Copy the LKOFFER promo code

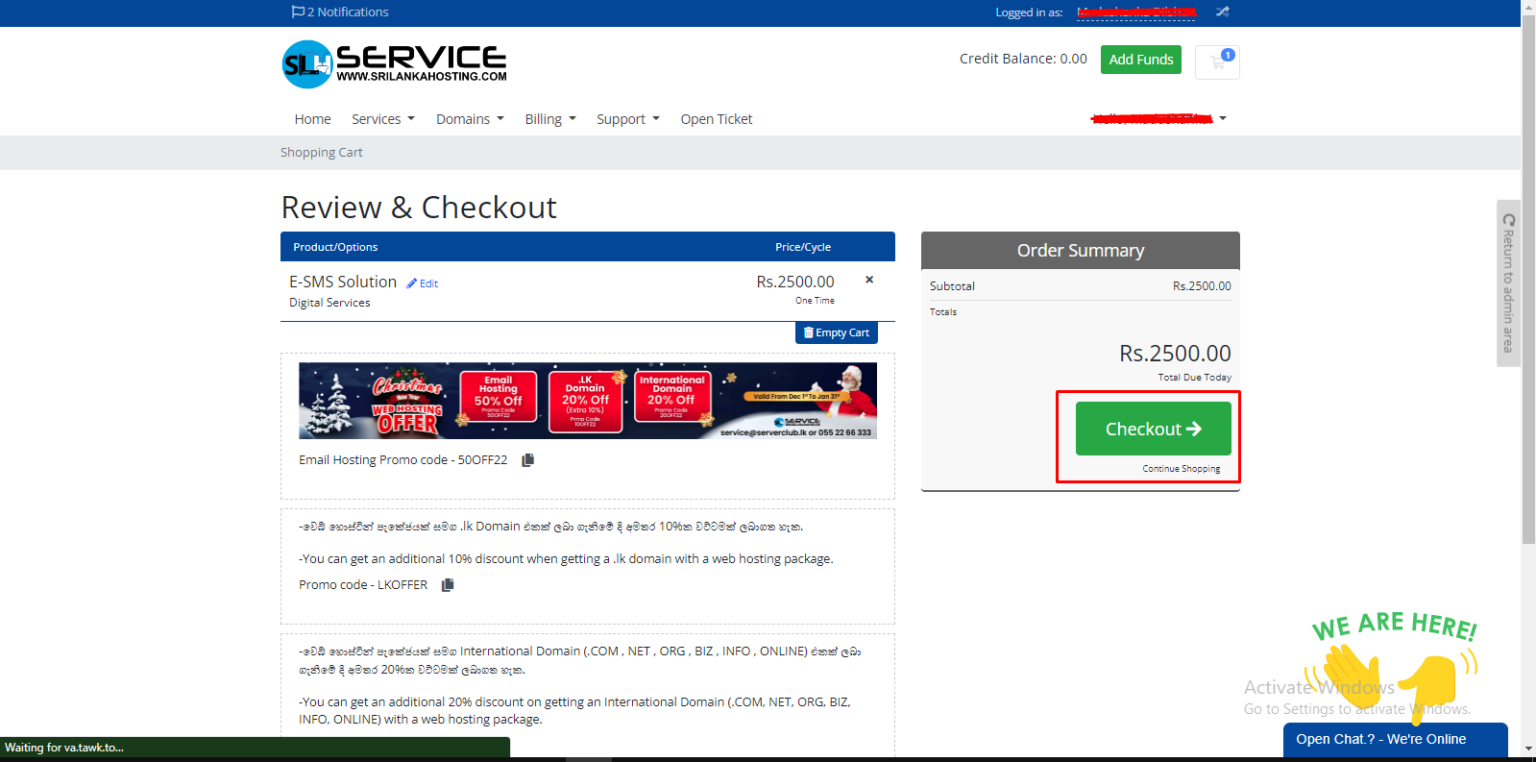[448, 585]
